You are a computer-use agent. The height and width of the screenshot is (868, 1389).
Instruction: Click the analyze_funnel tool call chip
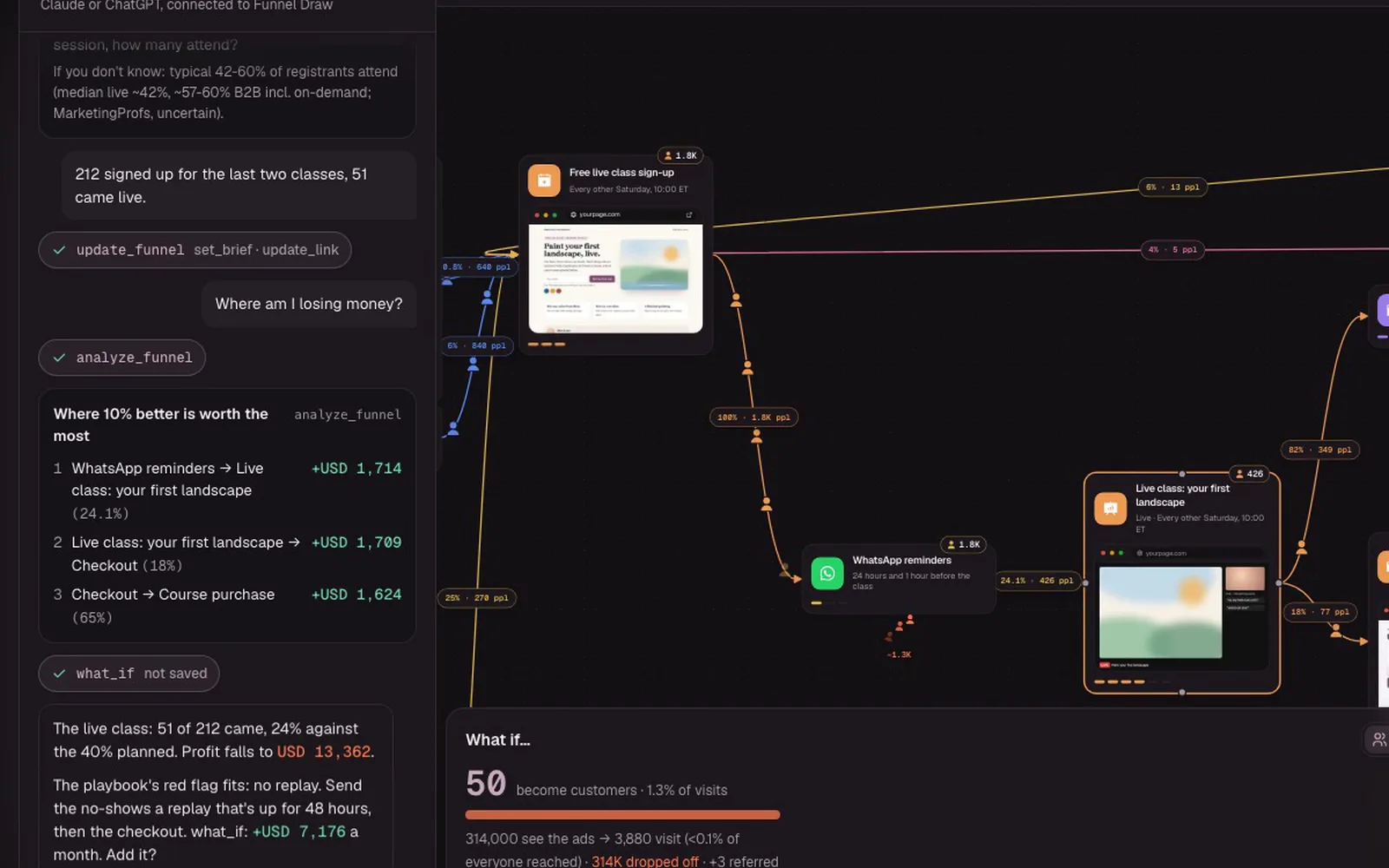tap(122, 358)
